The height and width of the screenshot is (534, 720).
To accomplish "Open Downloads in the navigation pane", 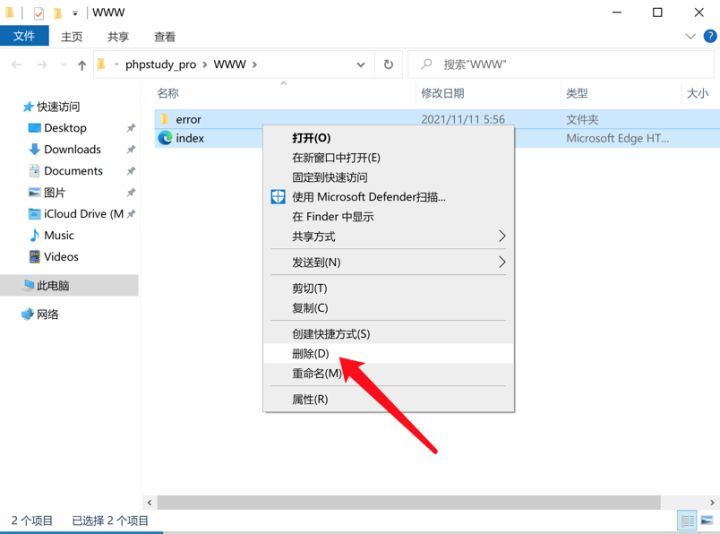I will click(x=65, y=149).
